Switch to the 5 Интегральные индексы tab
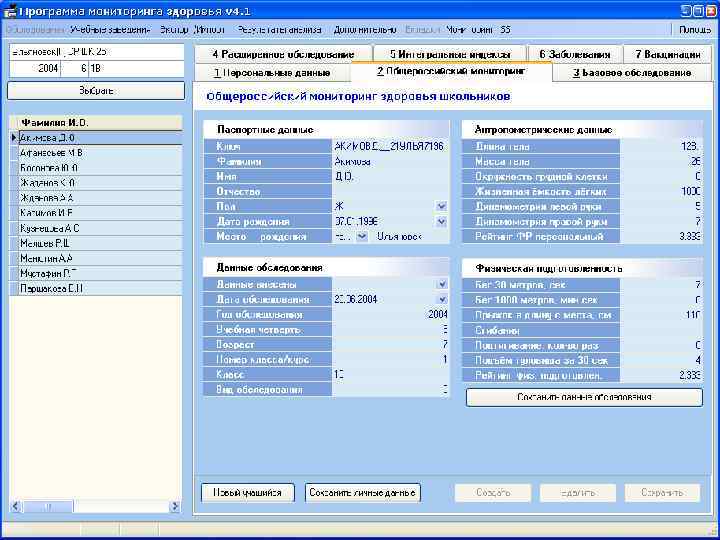The image size is (720, 540). point(450,54)
